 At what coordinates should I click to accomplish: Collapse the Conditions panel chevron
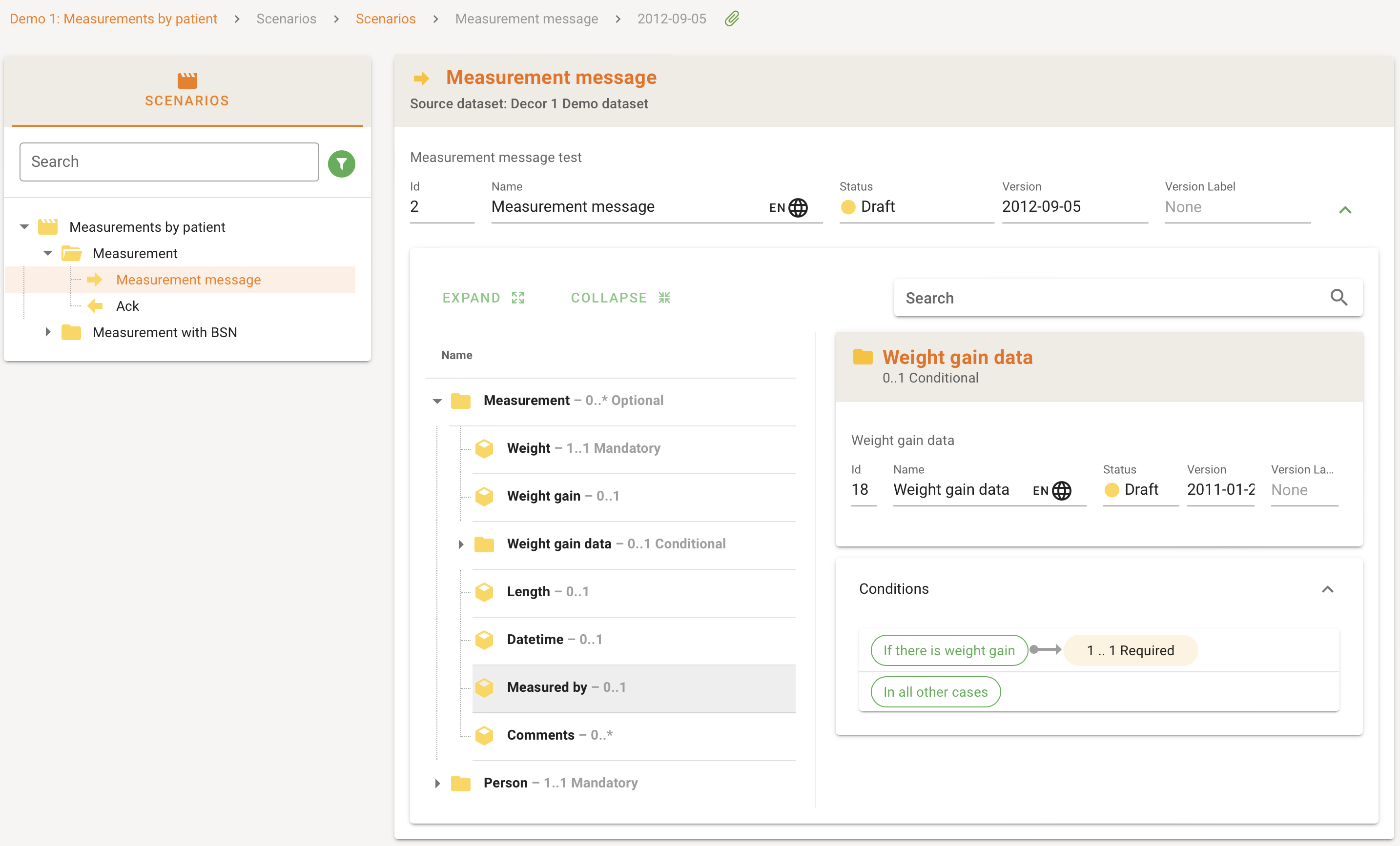pos(1327,589)
